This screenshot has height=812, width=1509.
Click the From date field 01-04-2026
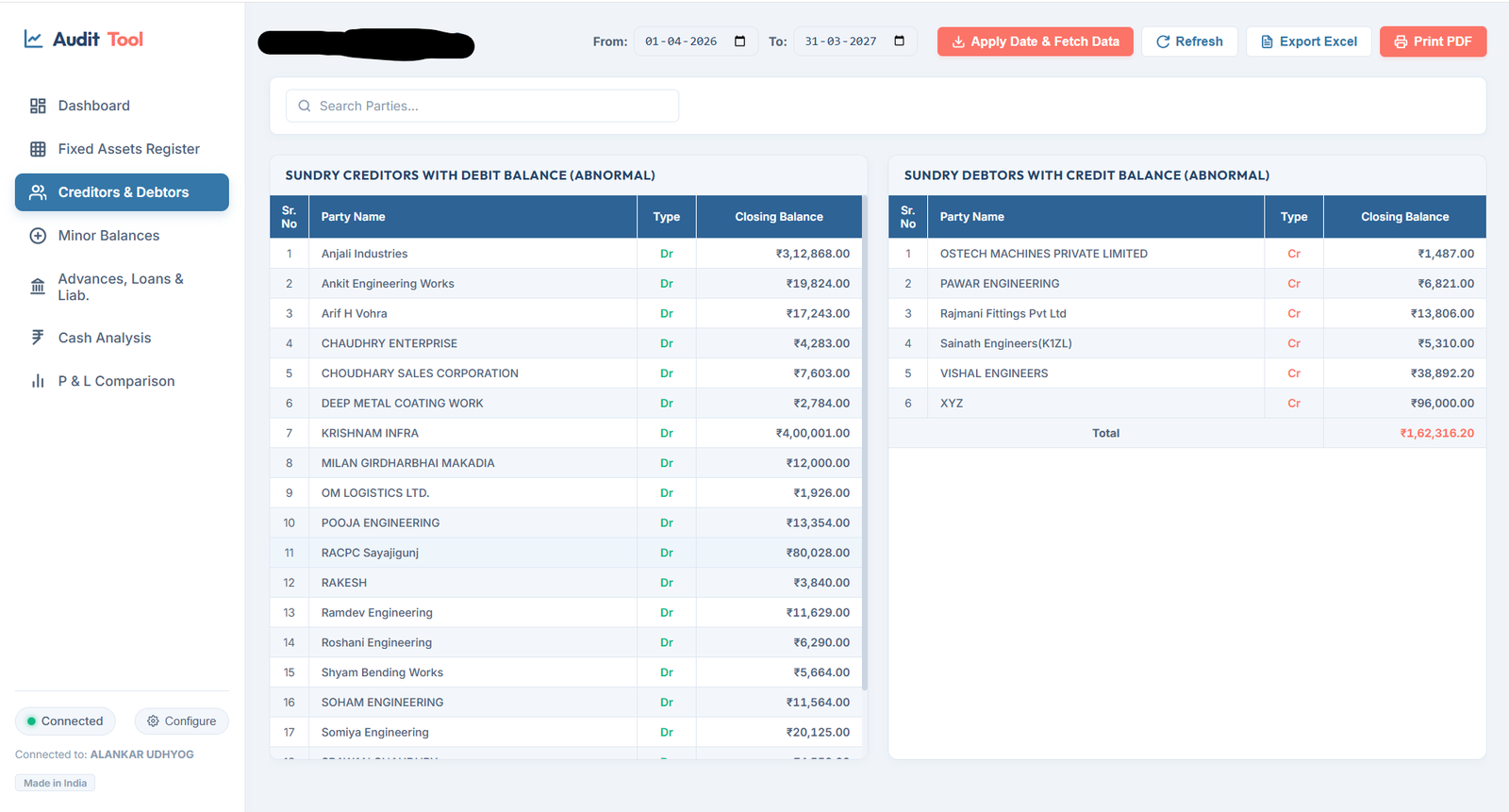coord(696,41)
